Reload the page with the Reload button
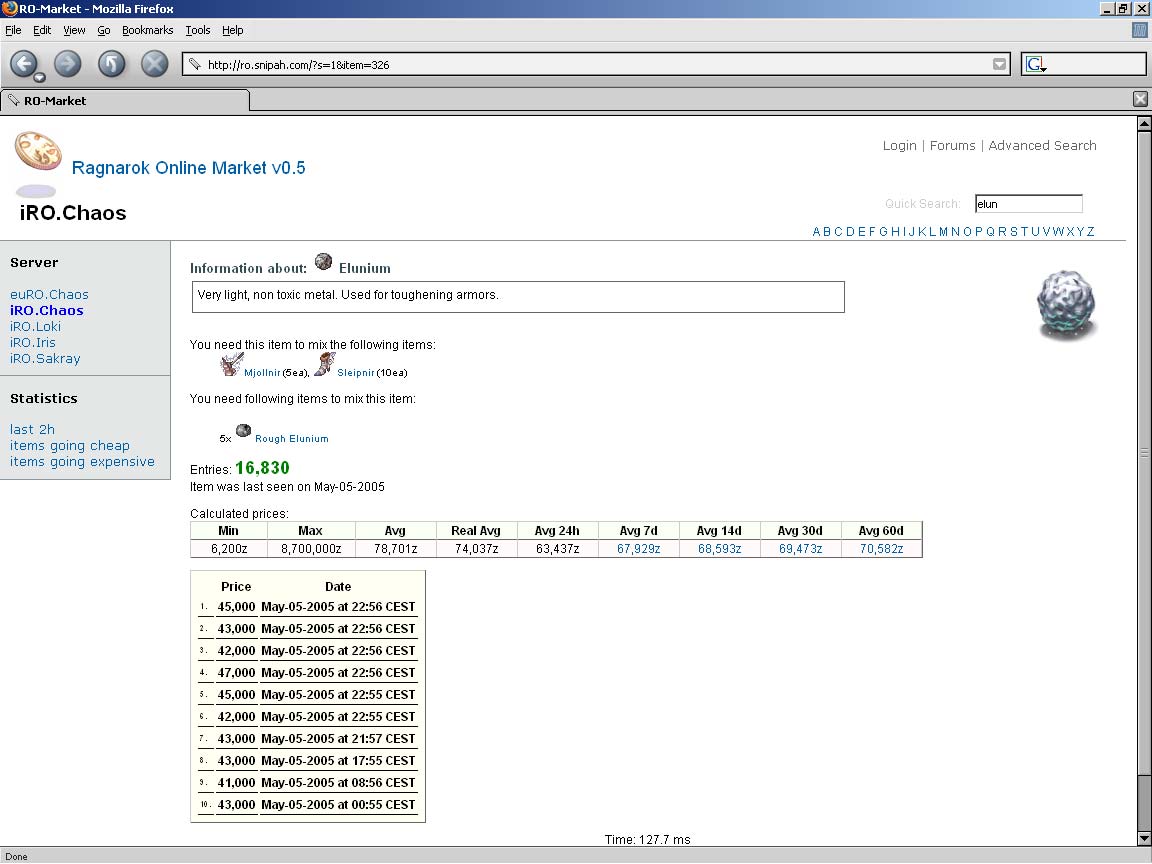 (x=112, y=64)
